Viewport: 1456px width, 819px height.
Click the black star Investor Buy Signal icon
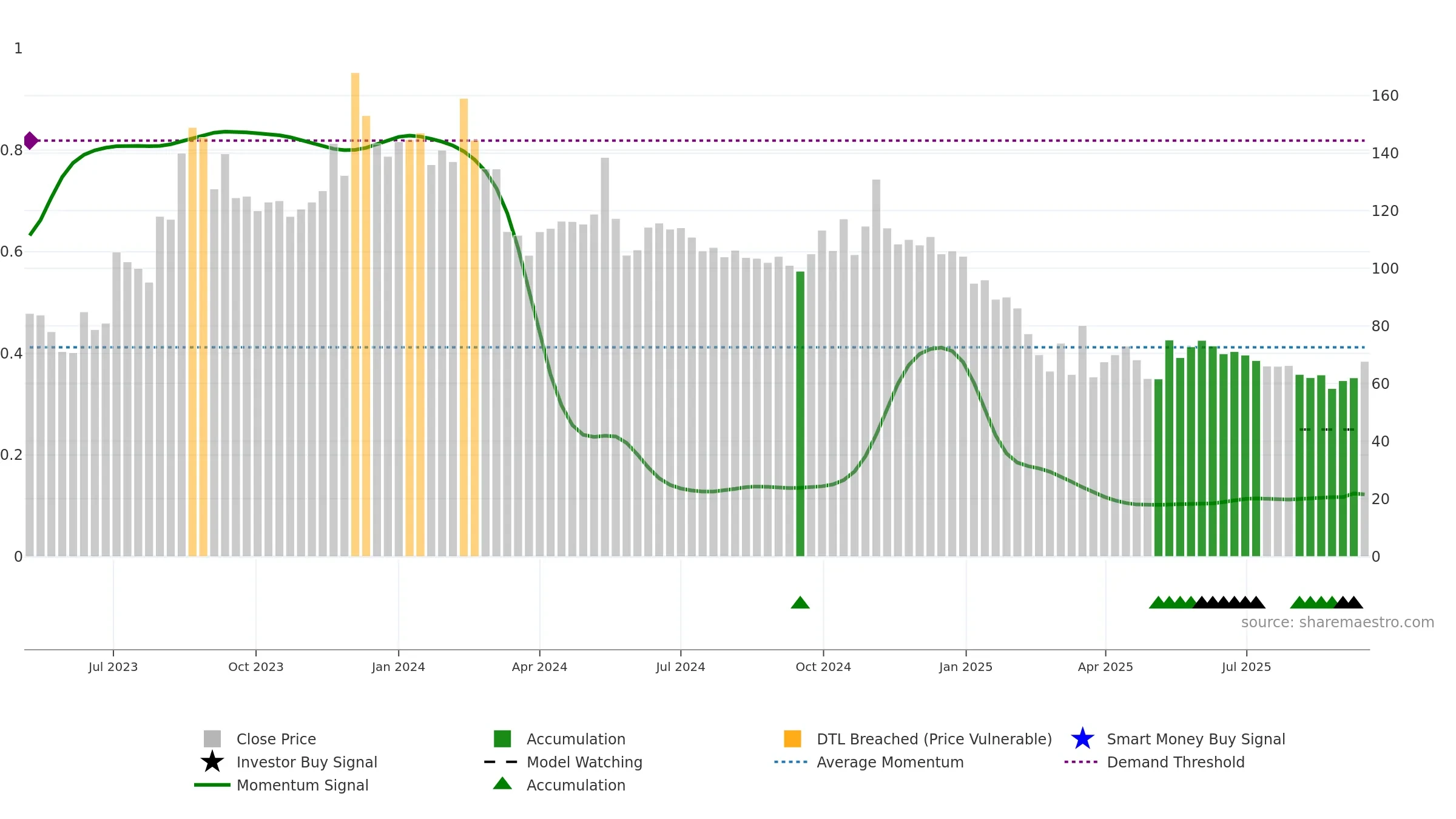point(212,762)
